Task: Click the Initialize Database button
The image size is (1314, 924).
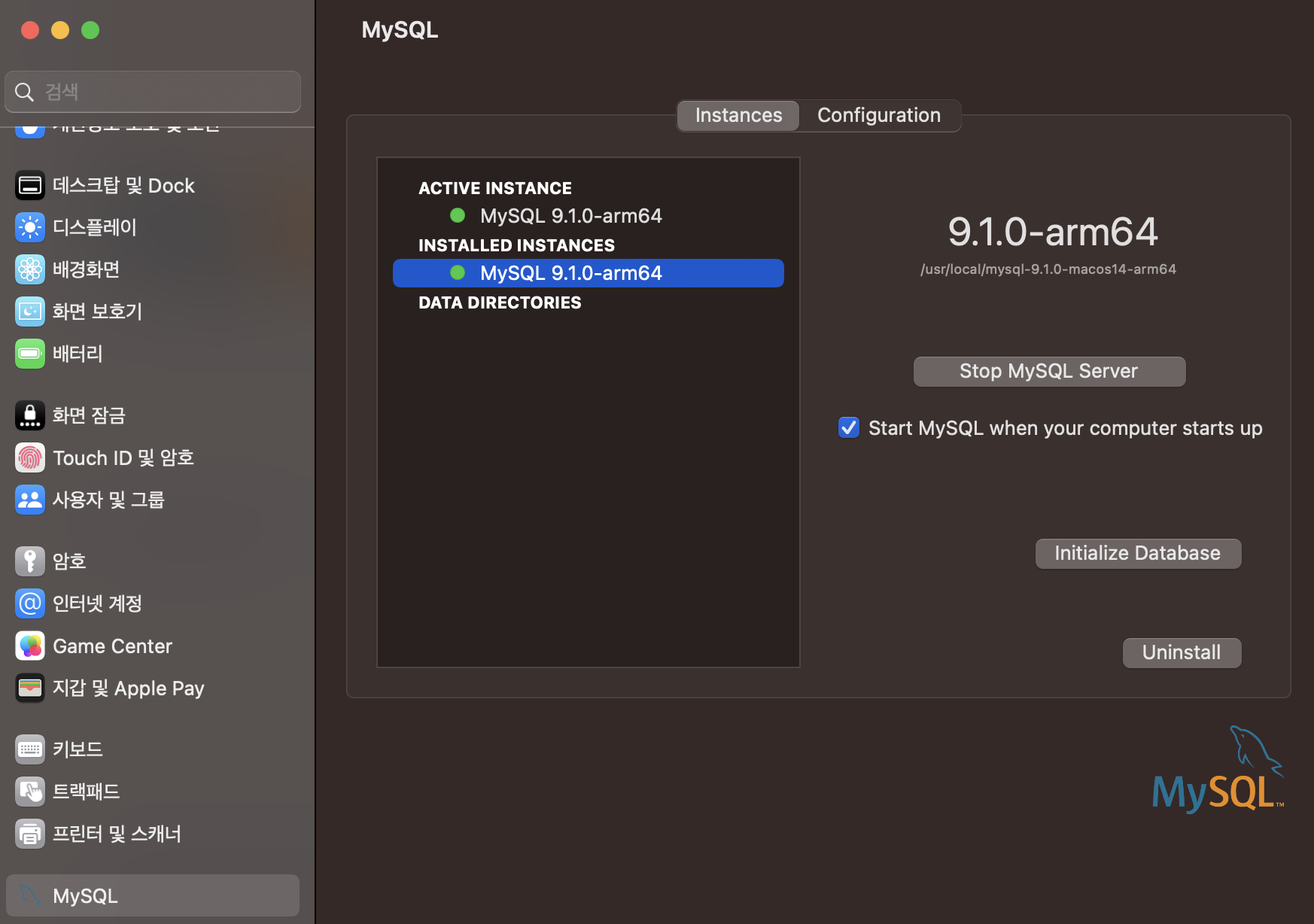Action: pos(1138,553)
